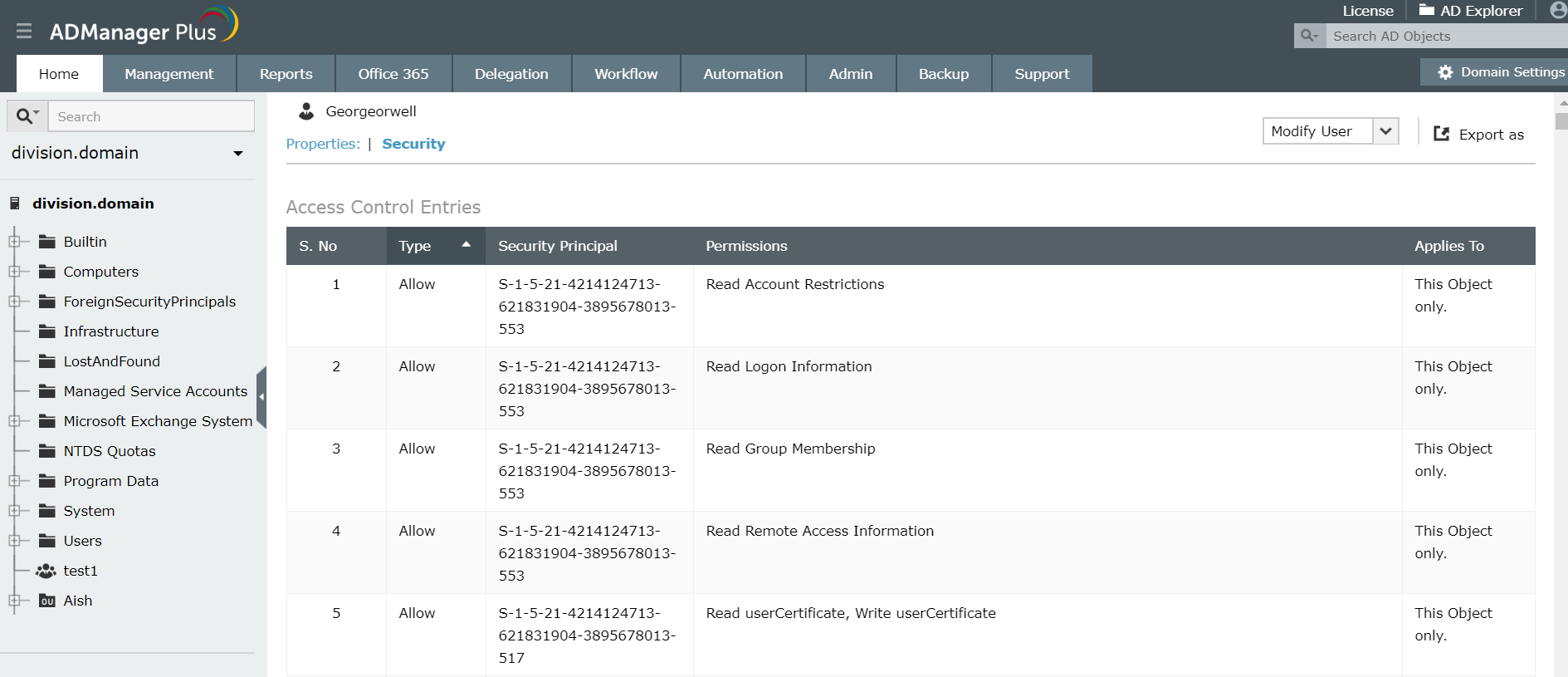Image resolution: width=1568 pixels, height=677 pixels.
Task: Select the Read Group Membership cell
Action: click(x=1048, y=470)
